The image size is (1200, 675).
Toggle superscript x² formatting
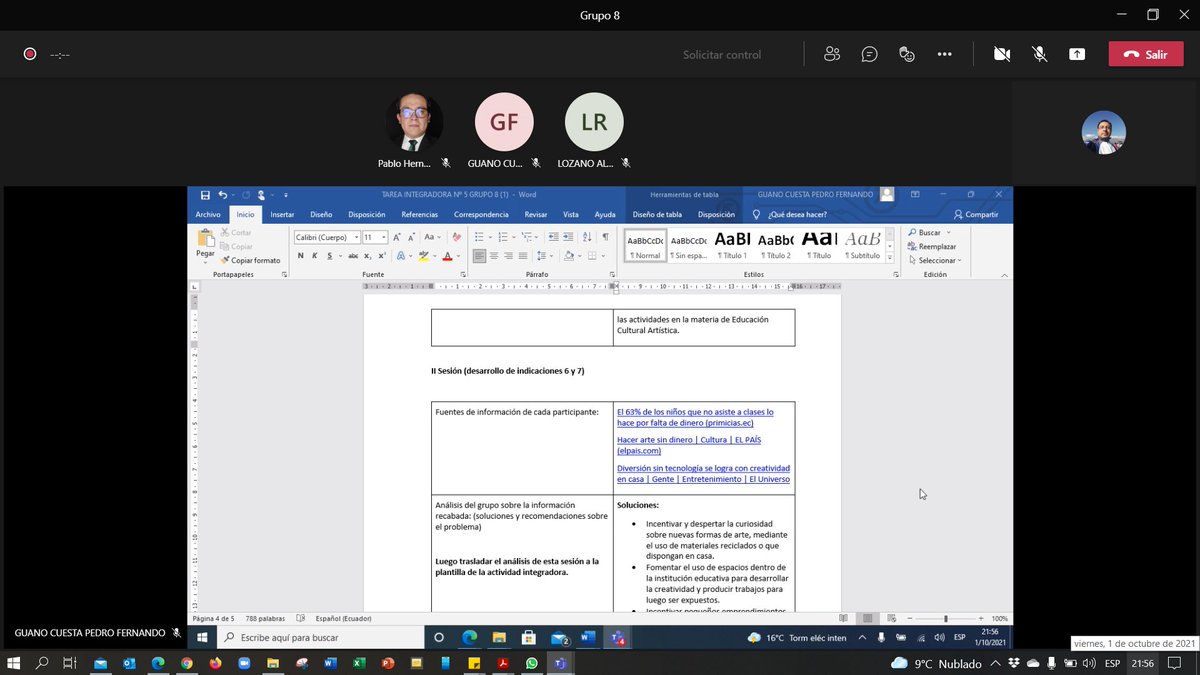tap(382, 256)
